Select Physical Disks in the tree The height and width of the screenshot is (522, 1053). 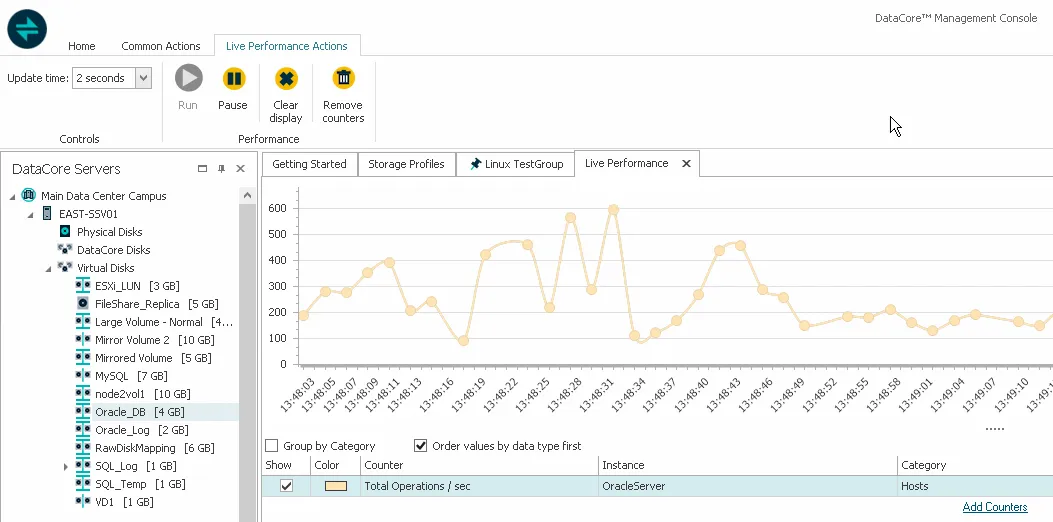tap(109, 232)
